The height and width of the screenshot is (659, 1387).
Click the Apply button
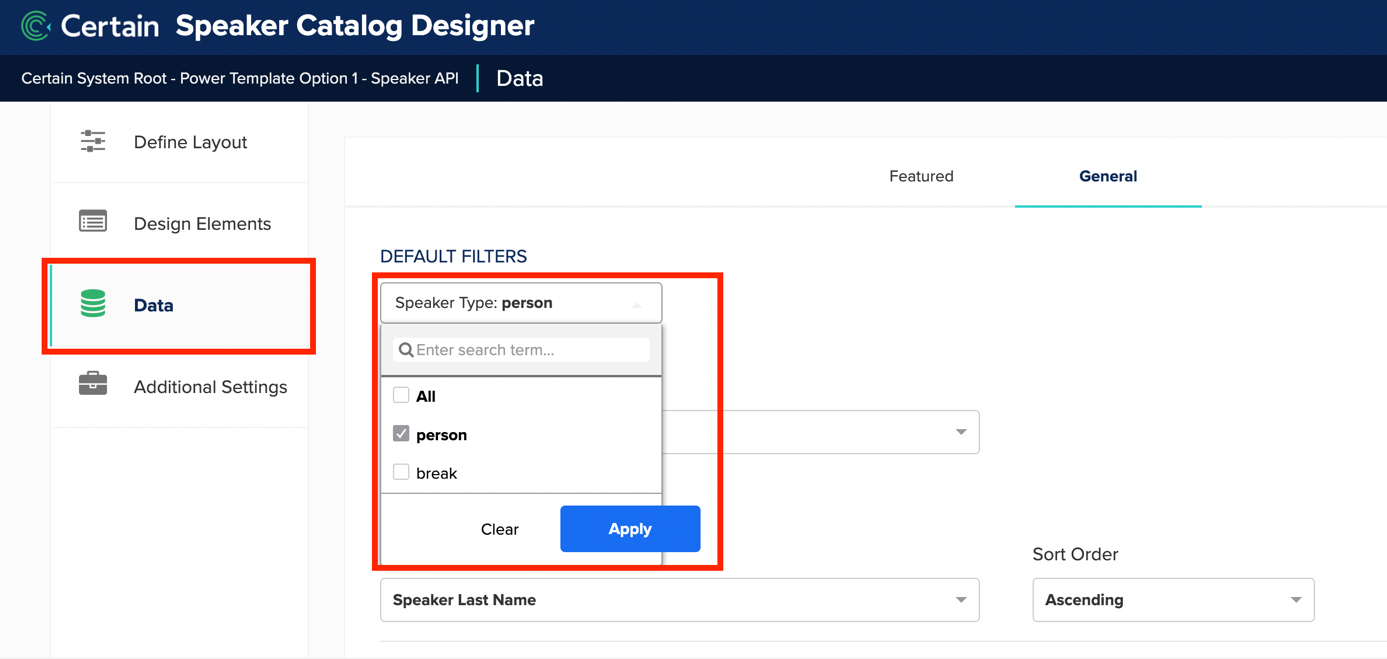[x=630, y=529]
